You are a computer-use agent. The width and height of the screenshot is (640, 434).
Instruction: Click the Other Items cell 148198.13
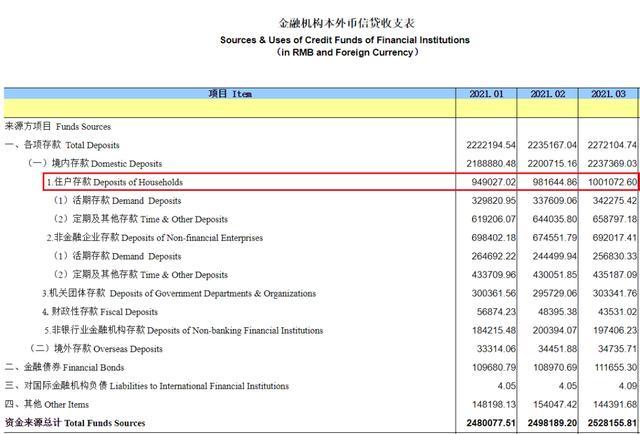pos(493,404)
